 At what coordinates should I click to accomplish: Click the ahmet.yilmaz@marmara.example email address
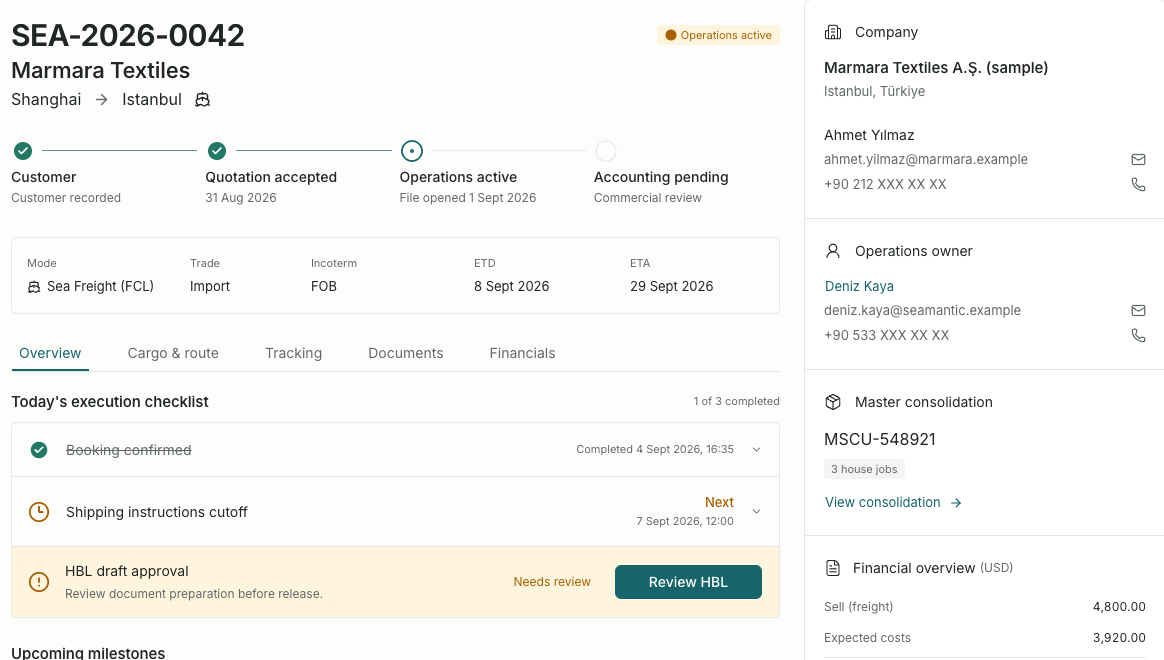926,160
